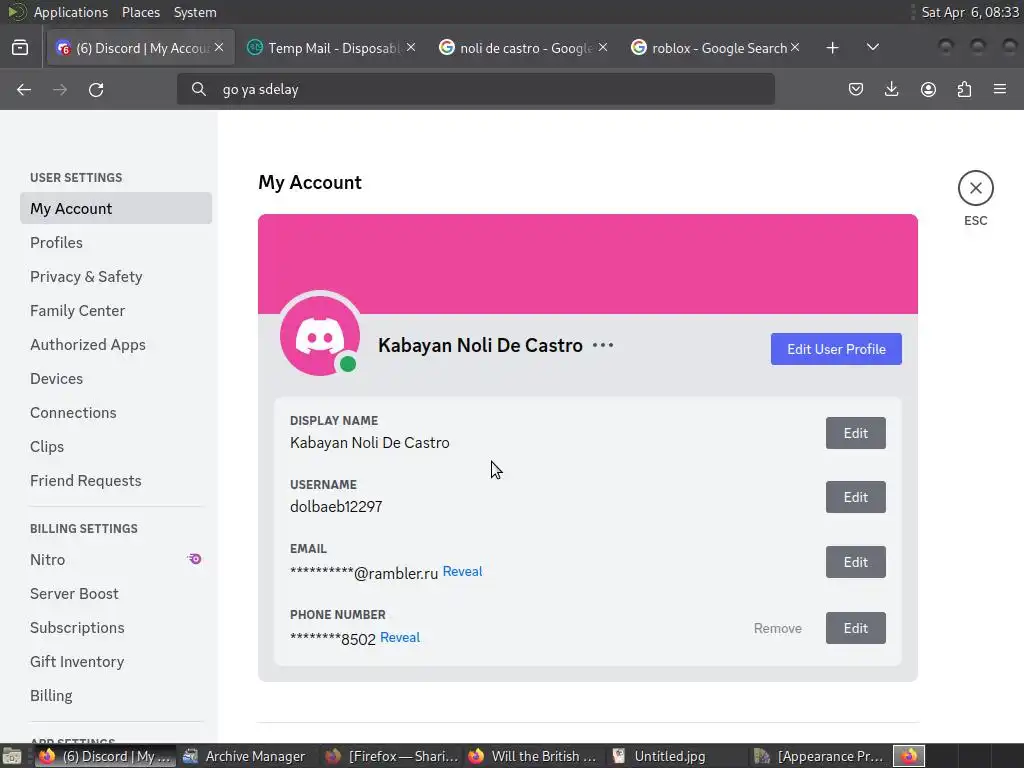Open Connections settings
1024x768 pixels.
(116, 412)
